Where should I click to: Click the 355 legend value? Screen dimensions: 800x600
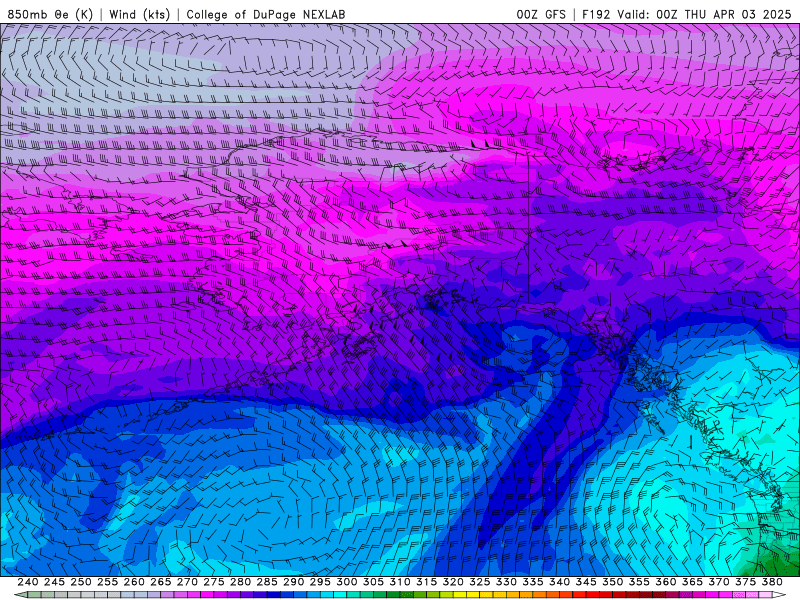coord(639,582)
